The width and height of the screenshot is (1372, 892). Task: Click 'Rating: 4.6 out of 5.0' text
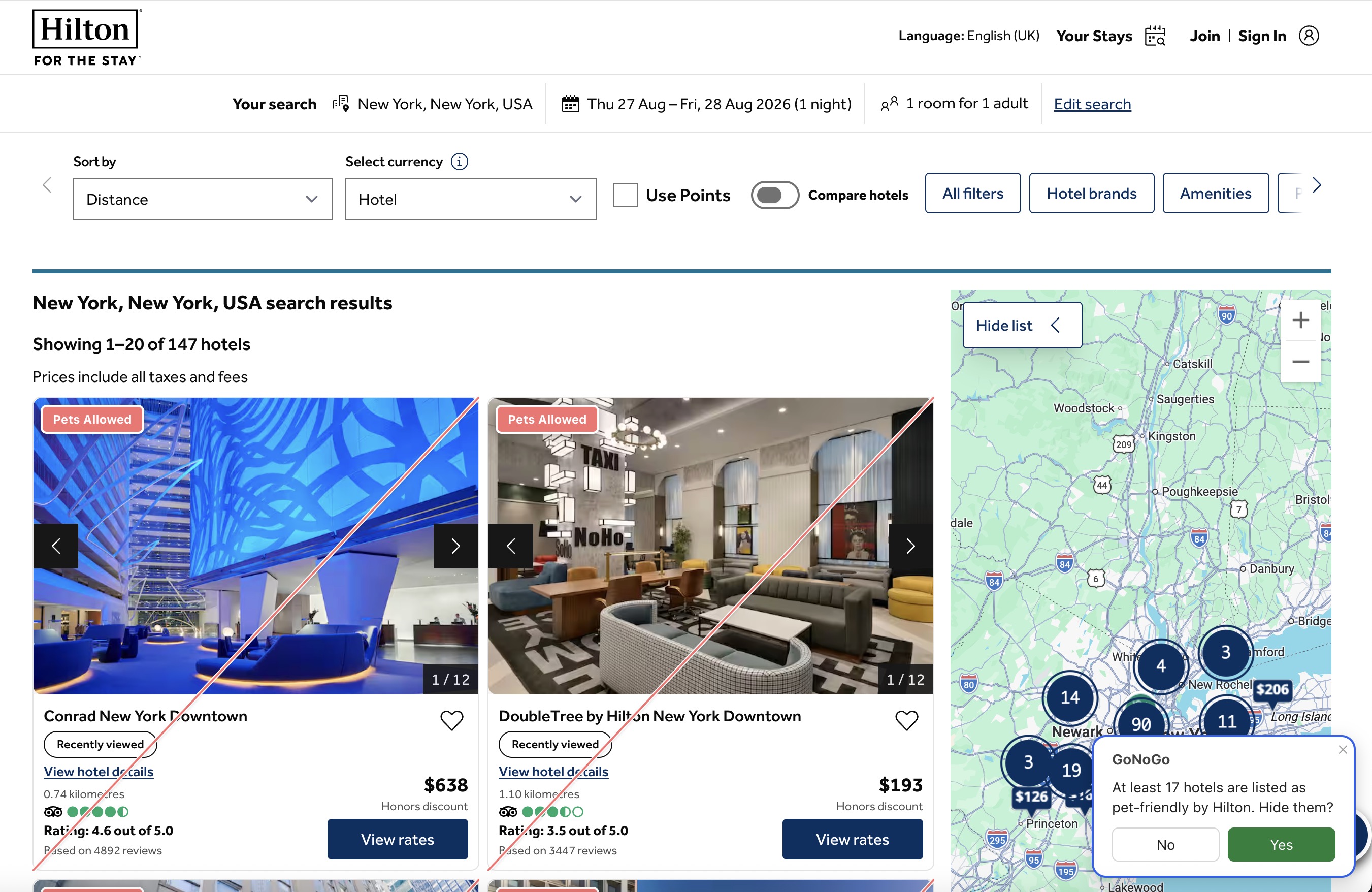point(108,831)
